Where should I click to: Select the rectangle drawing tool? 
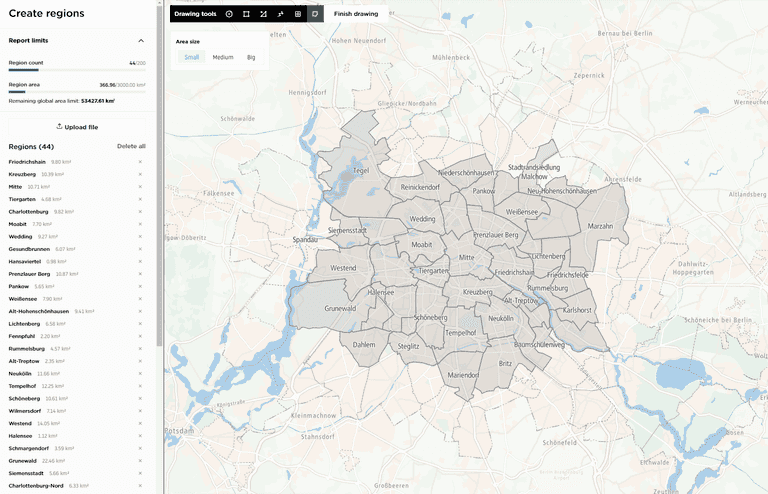coord(246,14)
